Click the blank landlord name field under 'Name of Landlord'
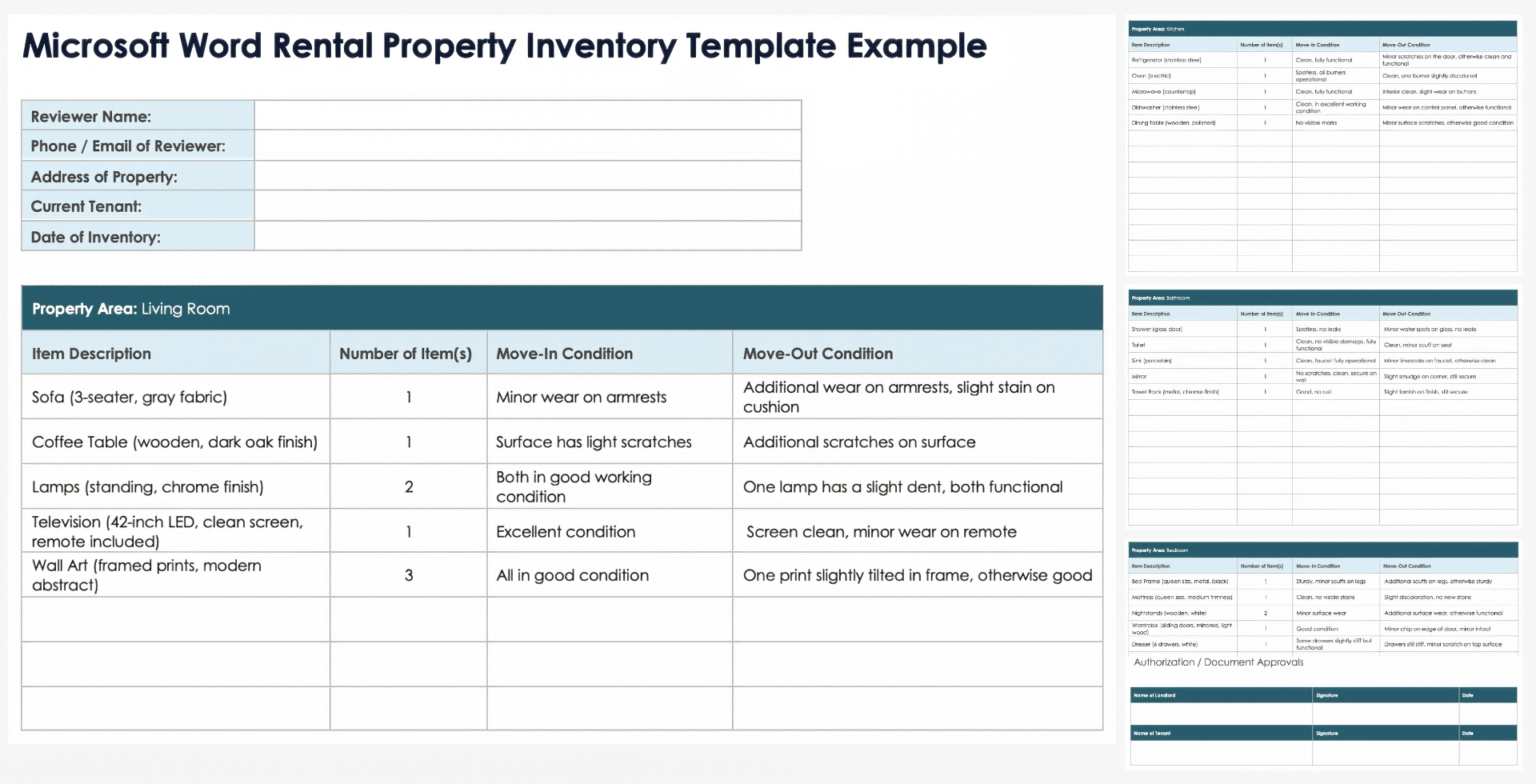The image size is (1536, 784). click(x=1222, y=714)
